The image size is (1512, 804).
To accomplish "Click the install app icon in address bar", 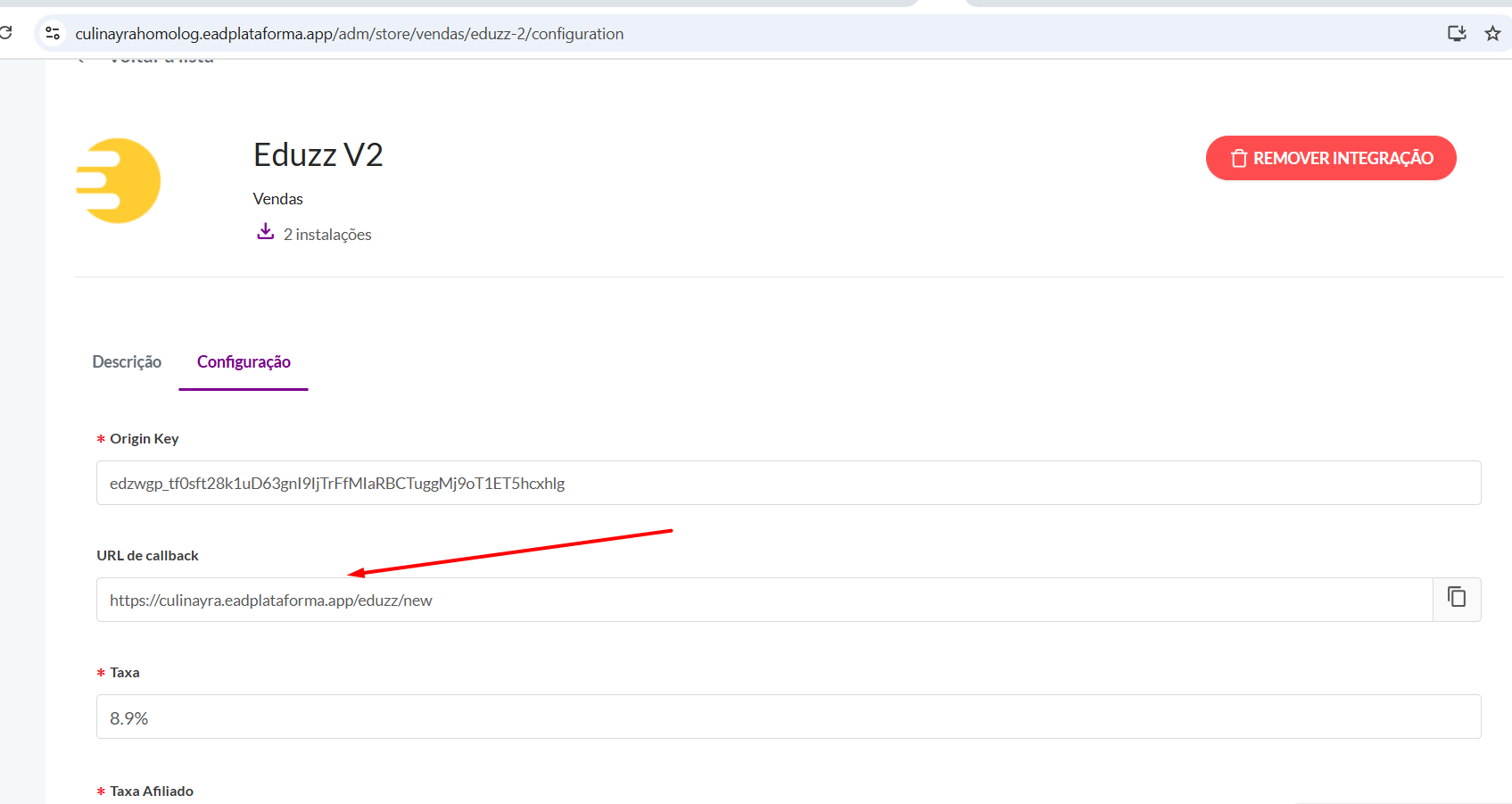I will click(1457, 33).
